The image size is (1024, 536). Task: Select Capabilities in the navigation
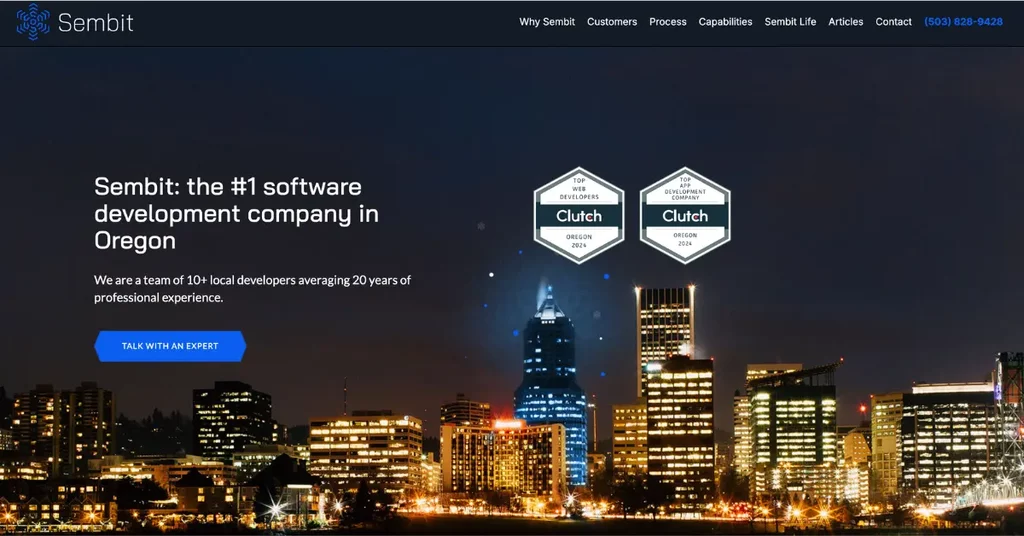click(725, 22)
